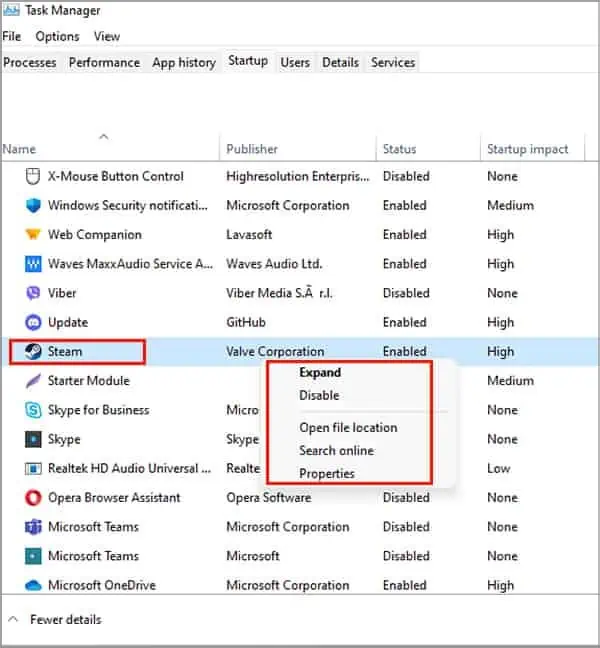Click the red Opera Browser Assistant icon
This screenshot has width=600, height=648.
[33, 498]
